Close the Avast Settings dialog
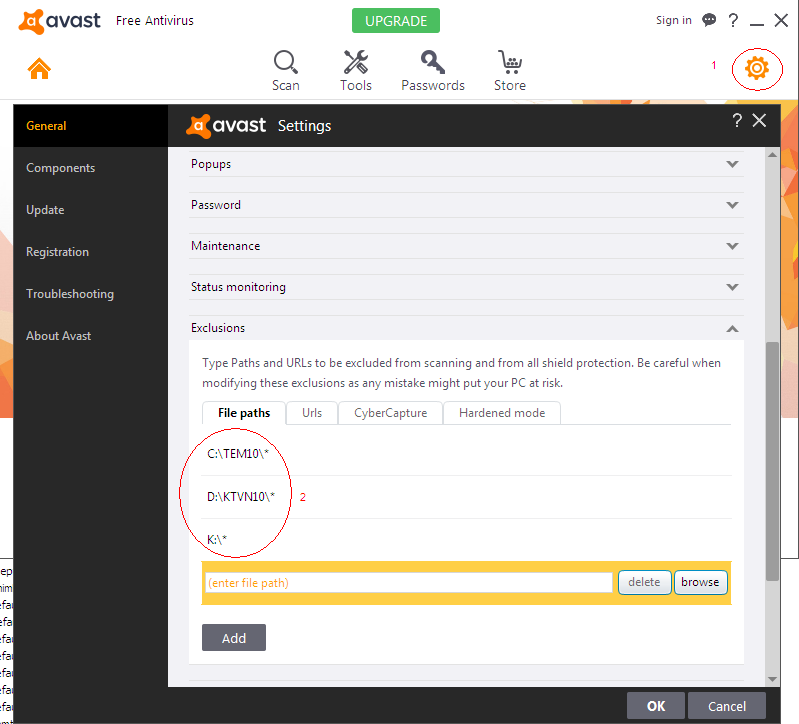The width and height of the screenshot is (799, 724). [759, 120]
